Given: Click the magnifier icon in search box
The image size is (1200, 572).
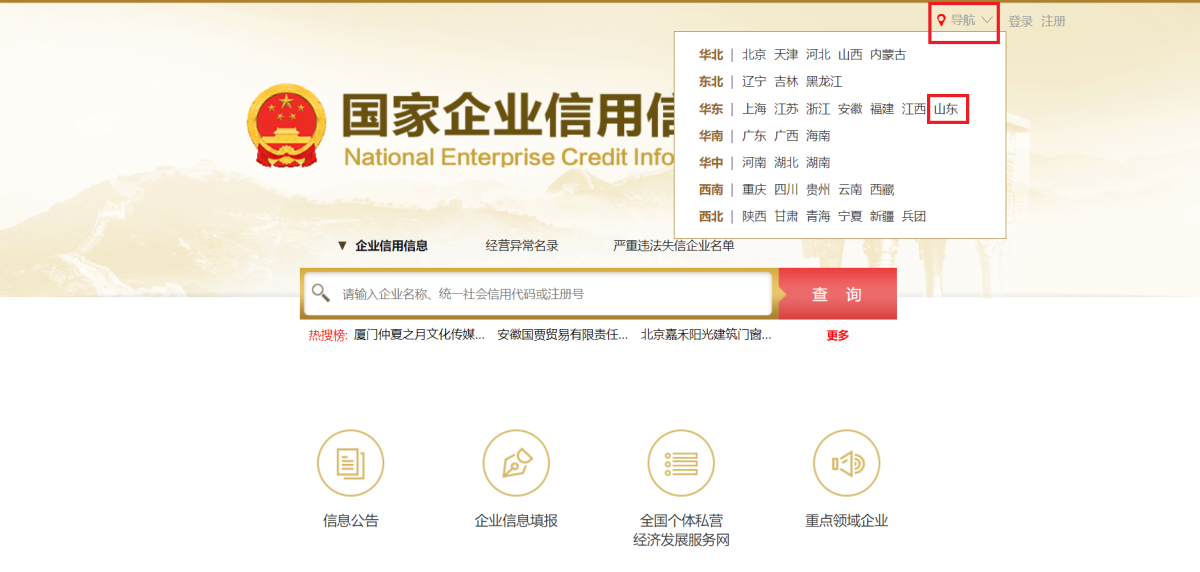Looking at the screenshot, I should (321, 293).
